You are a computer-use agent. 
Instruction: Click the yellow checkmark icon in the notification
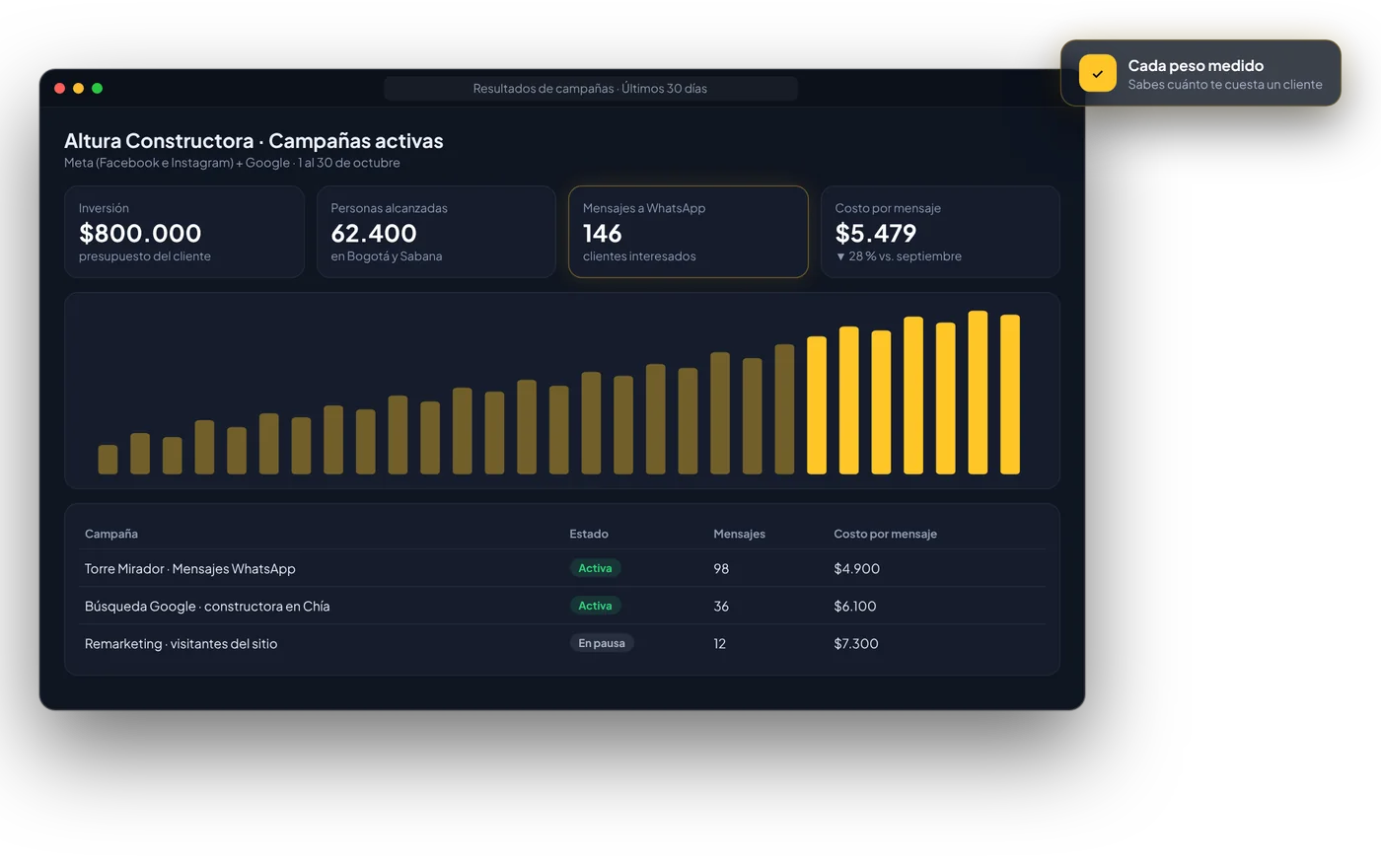pyautogui.click(x=1097, y=73)
